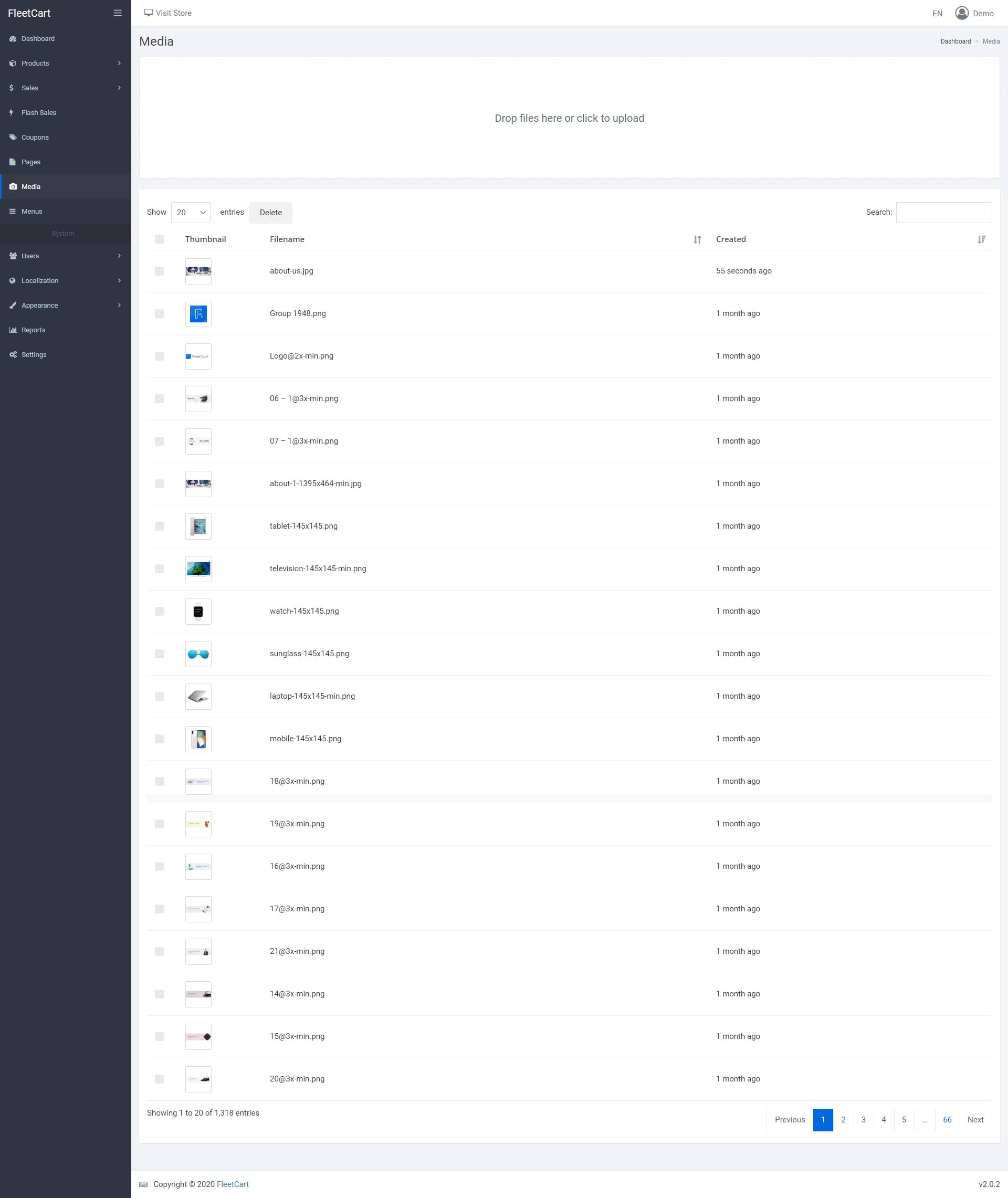Click the Reports bar chart icon
The image size is (1008, 1198).
[13, 330]
